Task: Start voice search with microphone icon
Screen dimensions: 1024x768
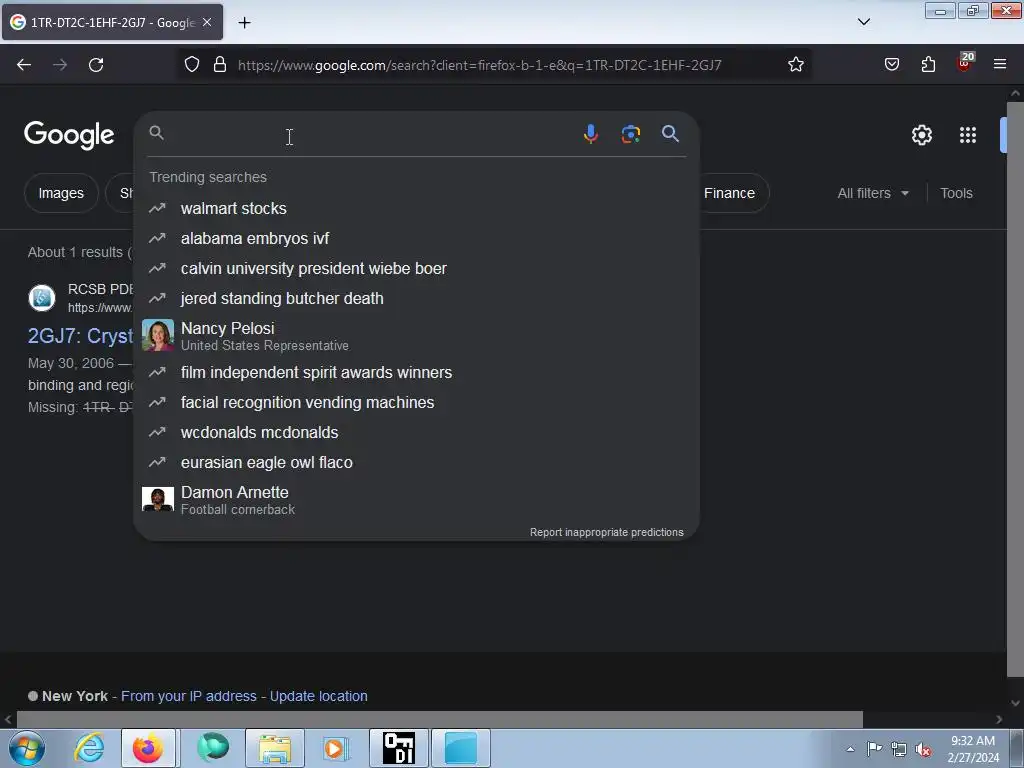Action: tap(590, 134)
